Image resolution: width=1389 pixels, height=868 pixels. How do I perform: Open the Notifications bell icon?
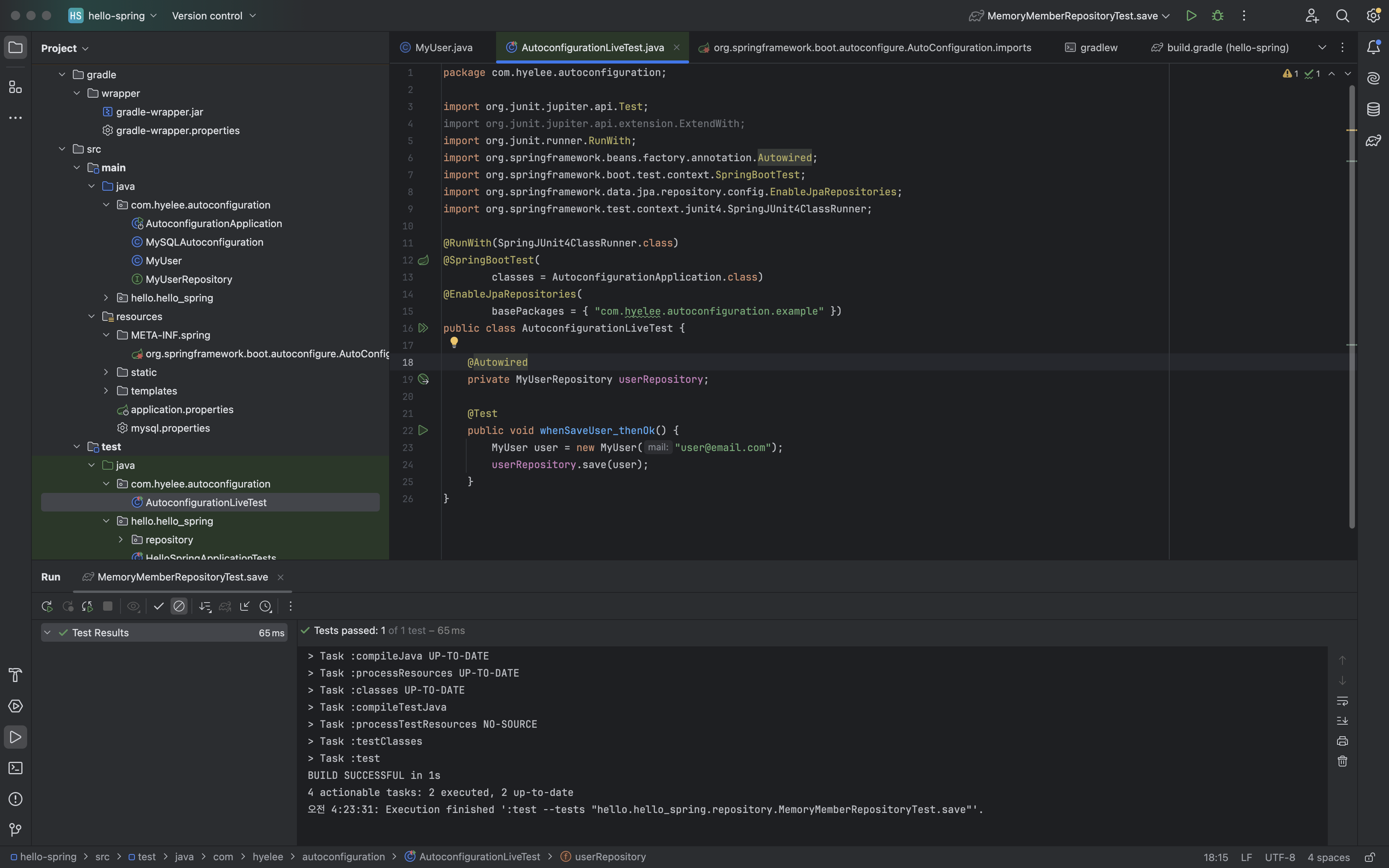[1373, 47]
